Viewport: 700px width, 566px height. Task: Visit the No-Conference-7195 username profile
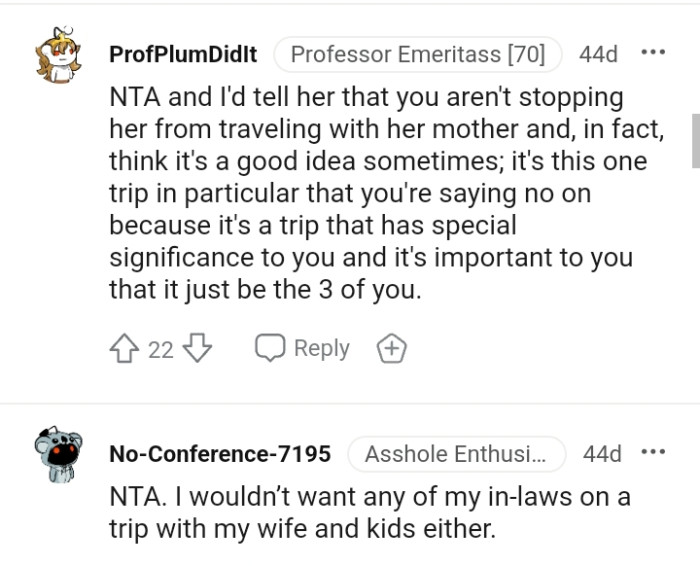(x=219, y=454)
